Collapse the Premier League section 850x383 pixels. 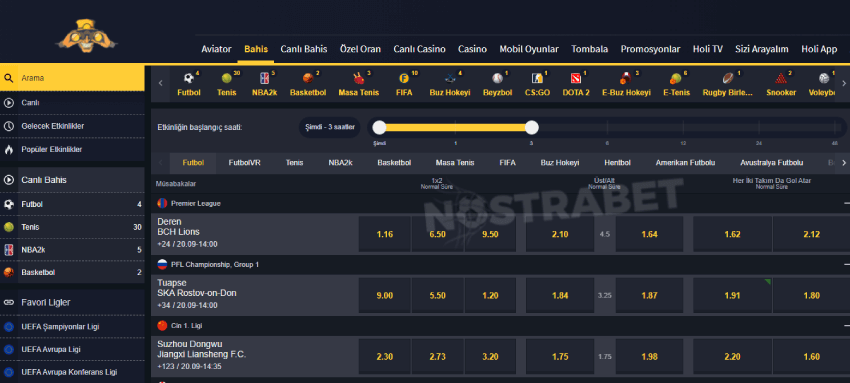847,203
